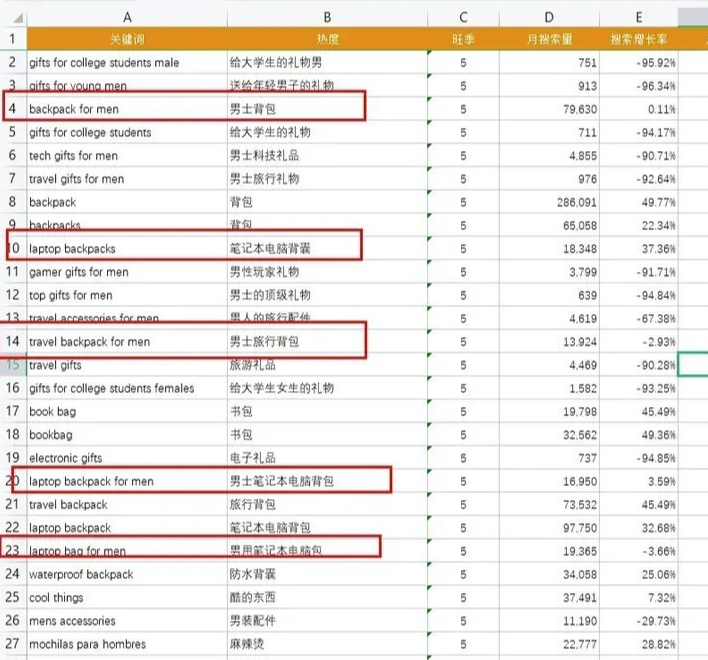
Task: Select column A header
Action: tap(127, 17)
